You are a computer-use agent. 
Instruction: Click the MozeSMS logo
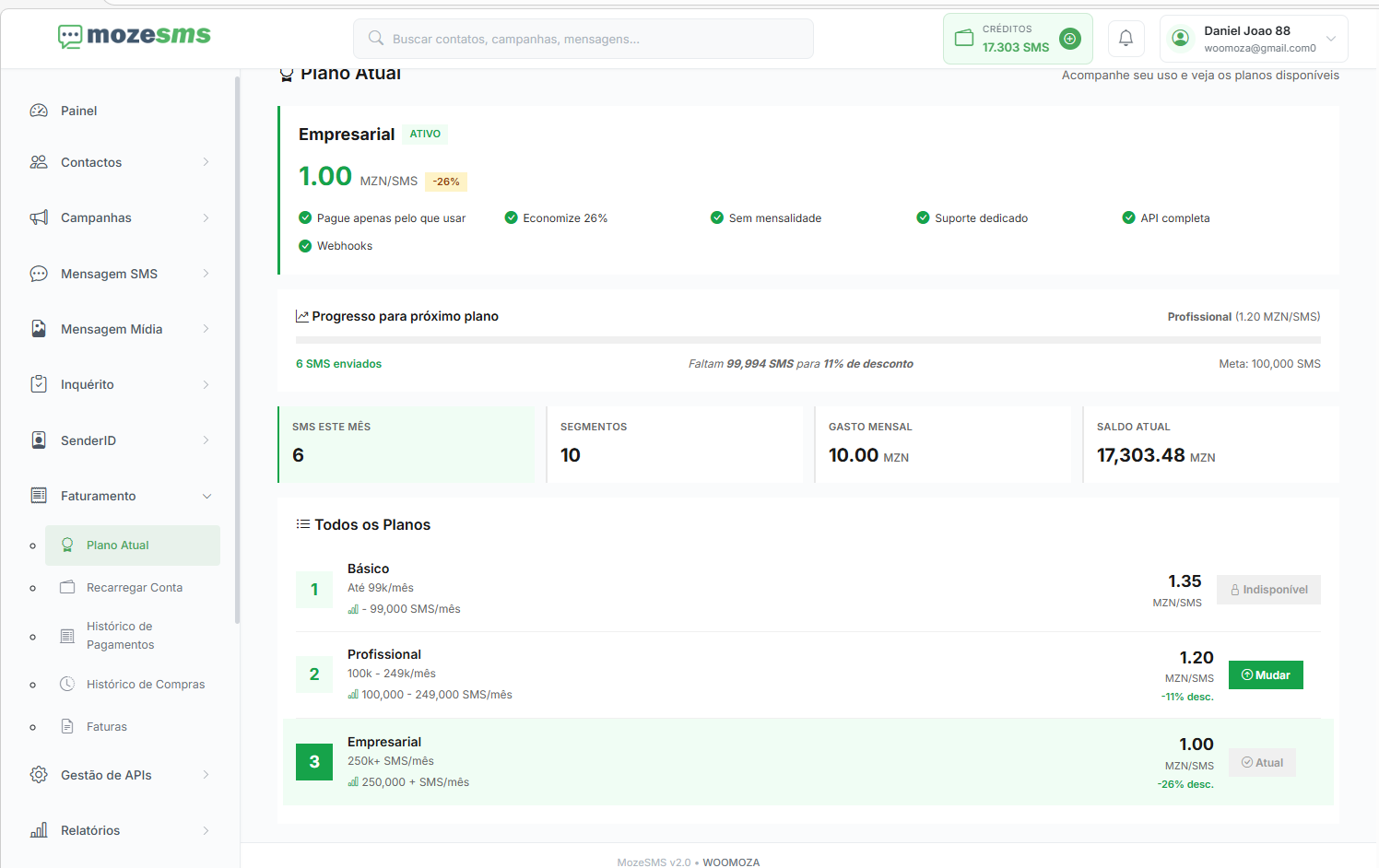click(x=135, y=36)
